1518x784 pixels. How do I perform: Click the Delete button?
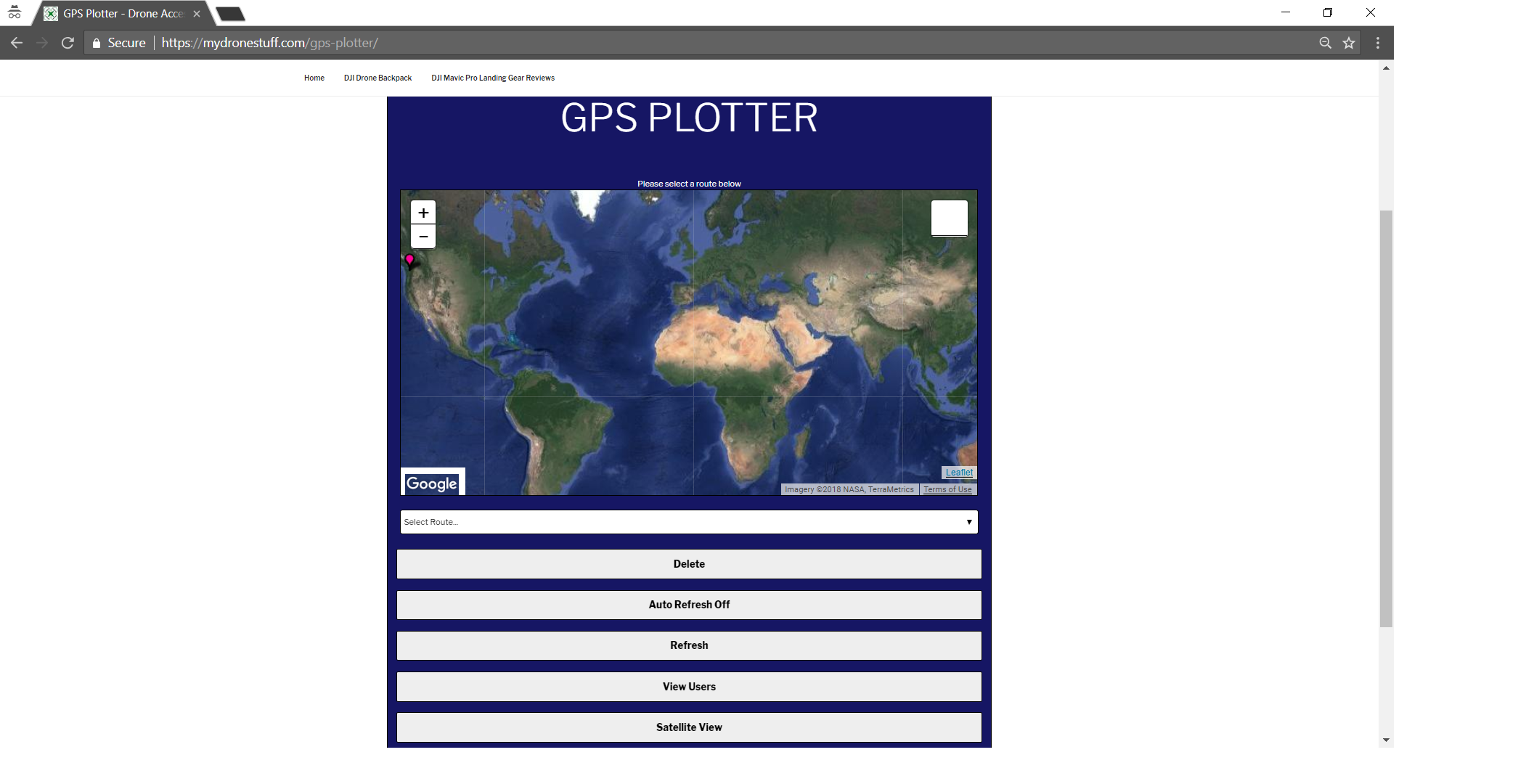pyautogui.click(x=689, y=564)
